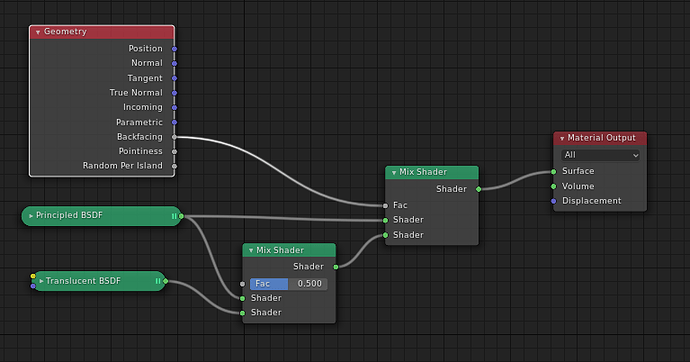Collapse the Geometry node triangle

(x=38, y=32)
